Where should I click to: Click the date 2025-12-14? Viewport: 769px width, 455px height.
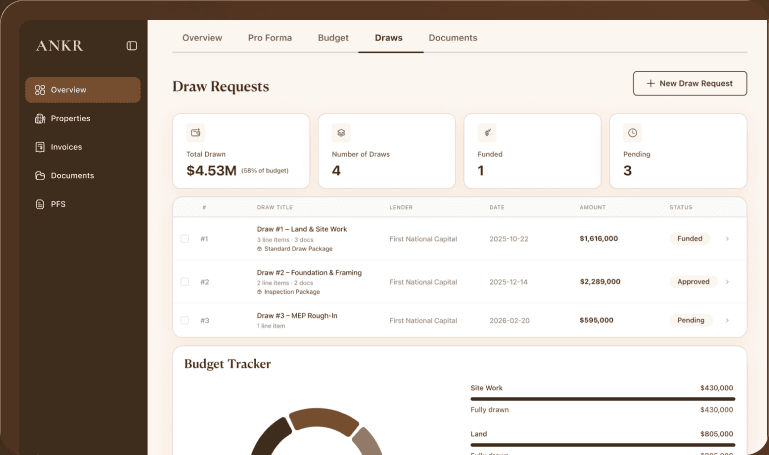[x=509, y=282]
